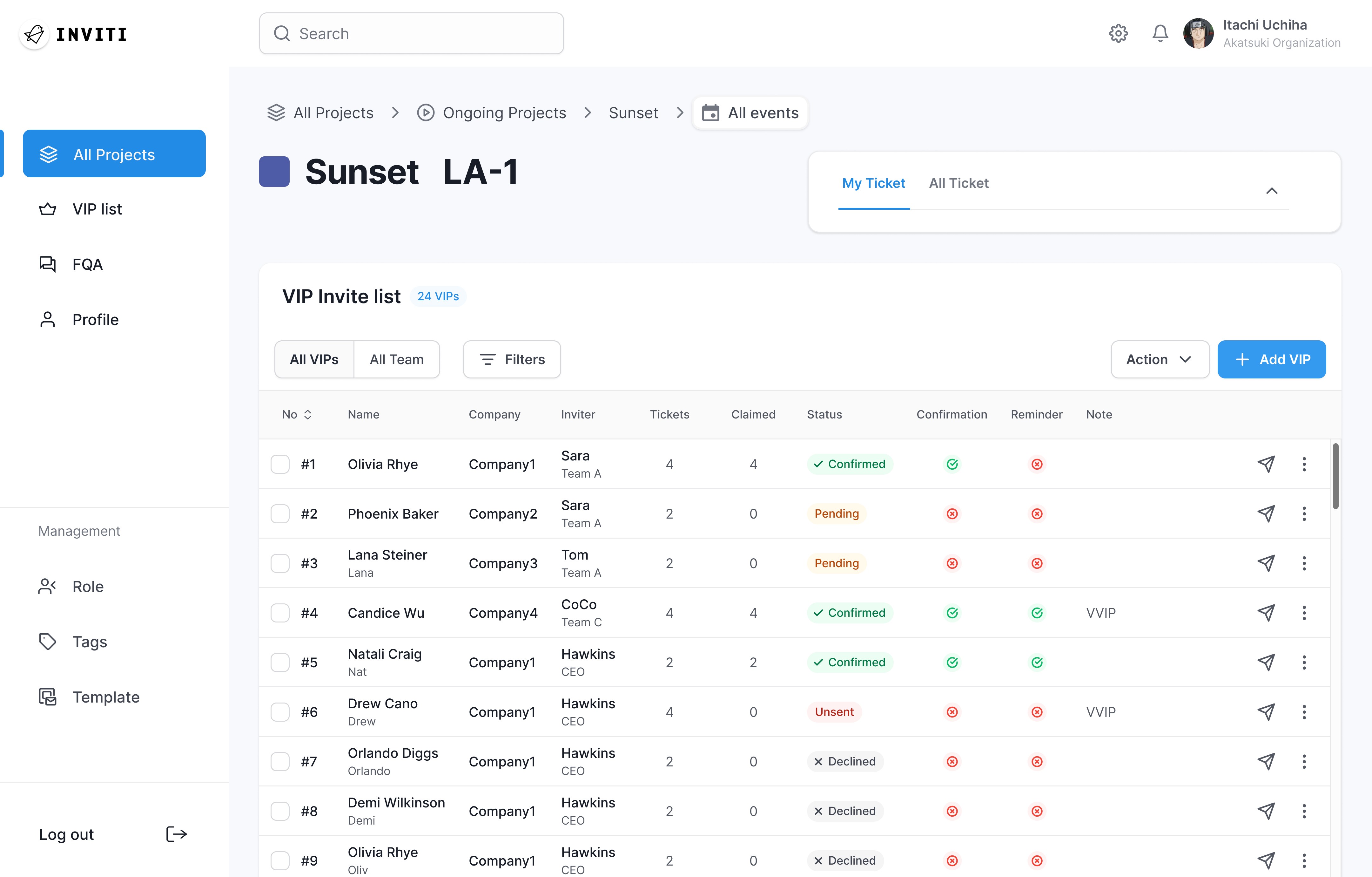
Task: Click the INVITI rocket logo
Action: coord(34,34)
